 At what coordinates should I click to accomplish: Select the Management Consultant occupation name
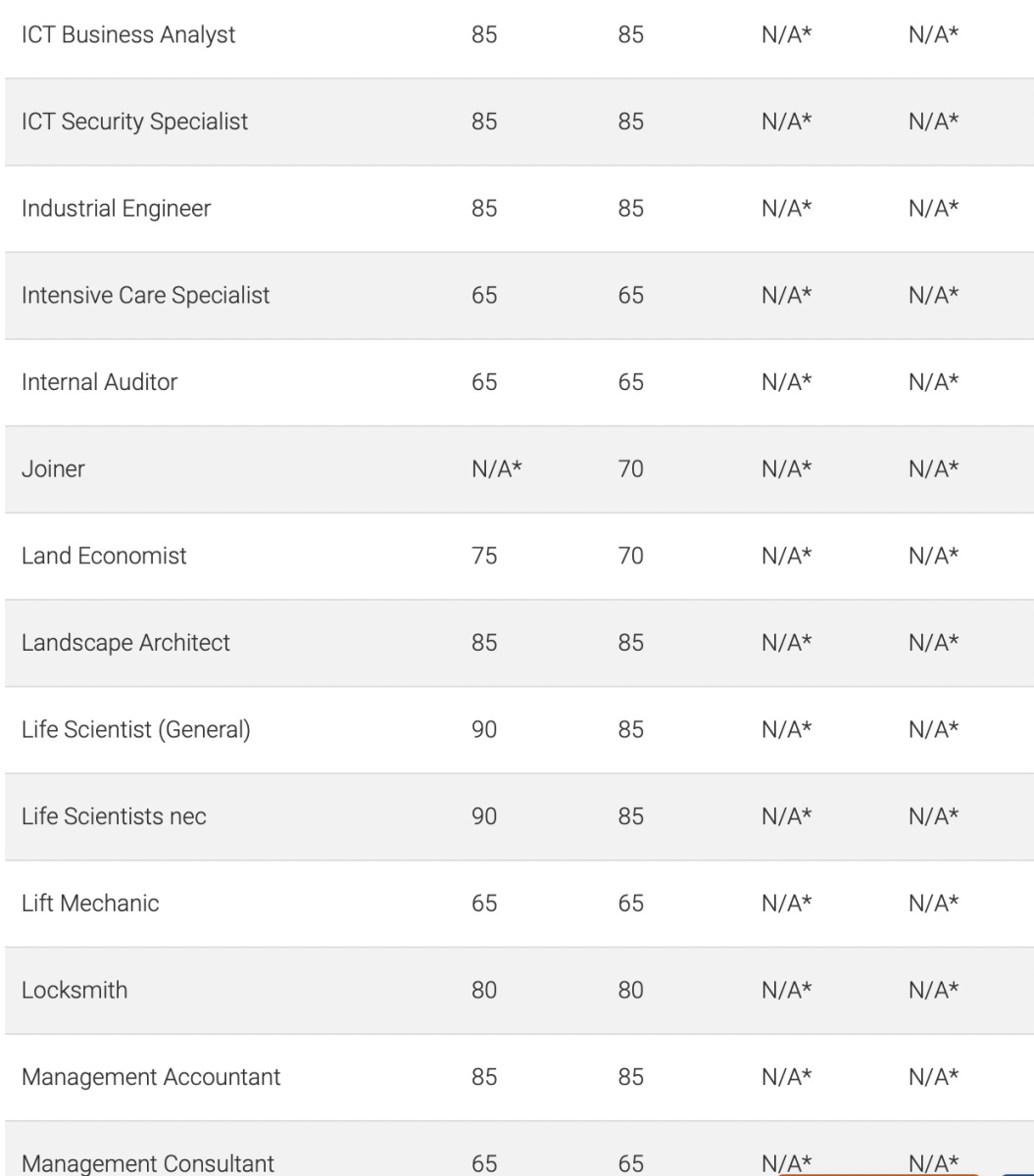point(150,1163)
